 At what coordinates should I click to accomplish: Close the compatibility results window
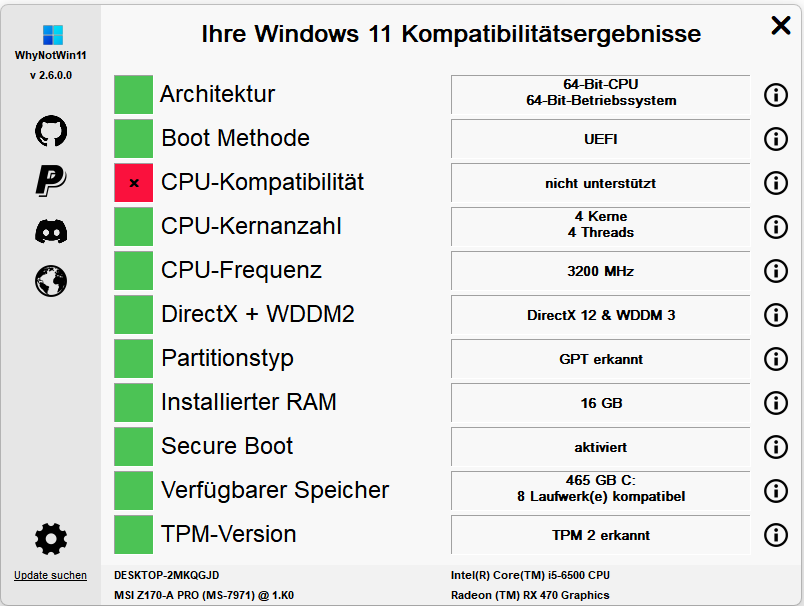[781, 25]
